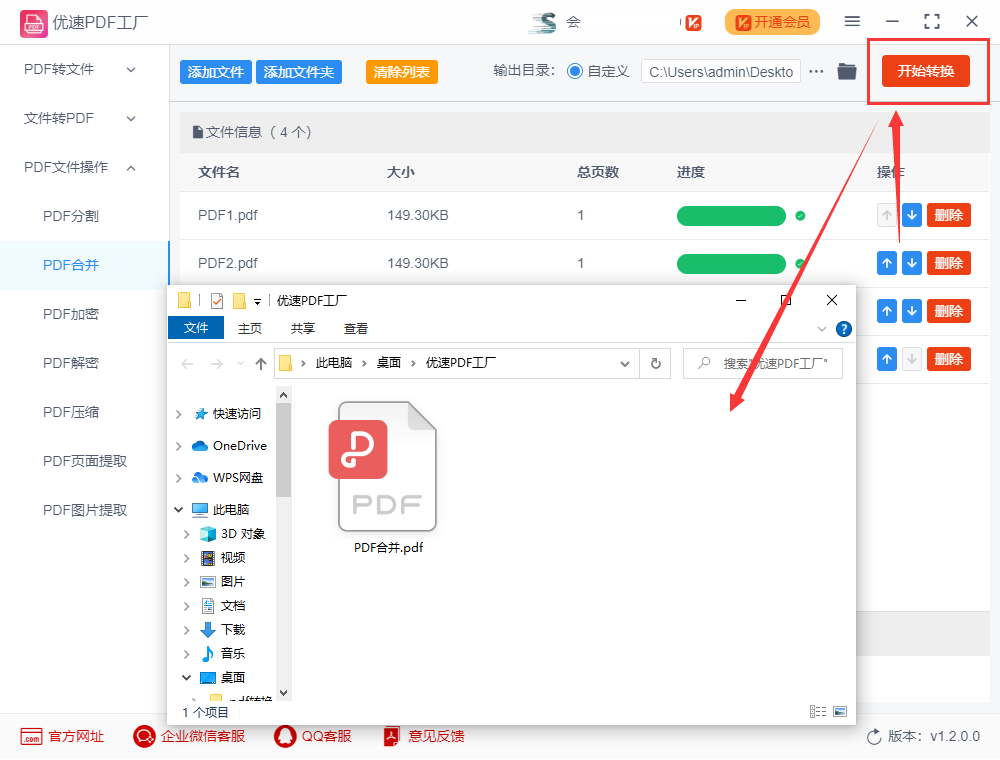
Task: Switch to the 查看 tab in Explorer
Action: coord(356,328)
